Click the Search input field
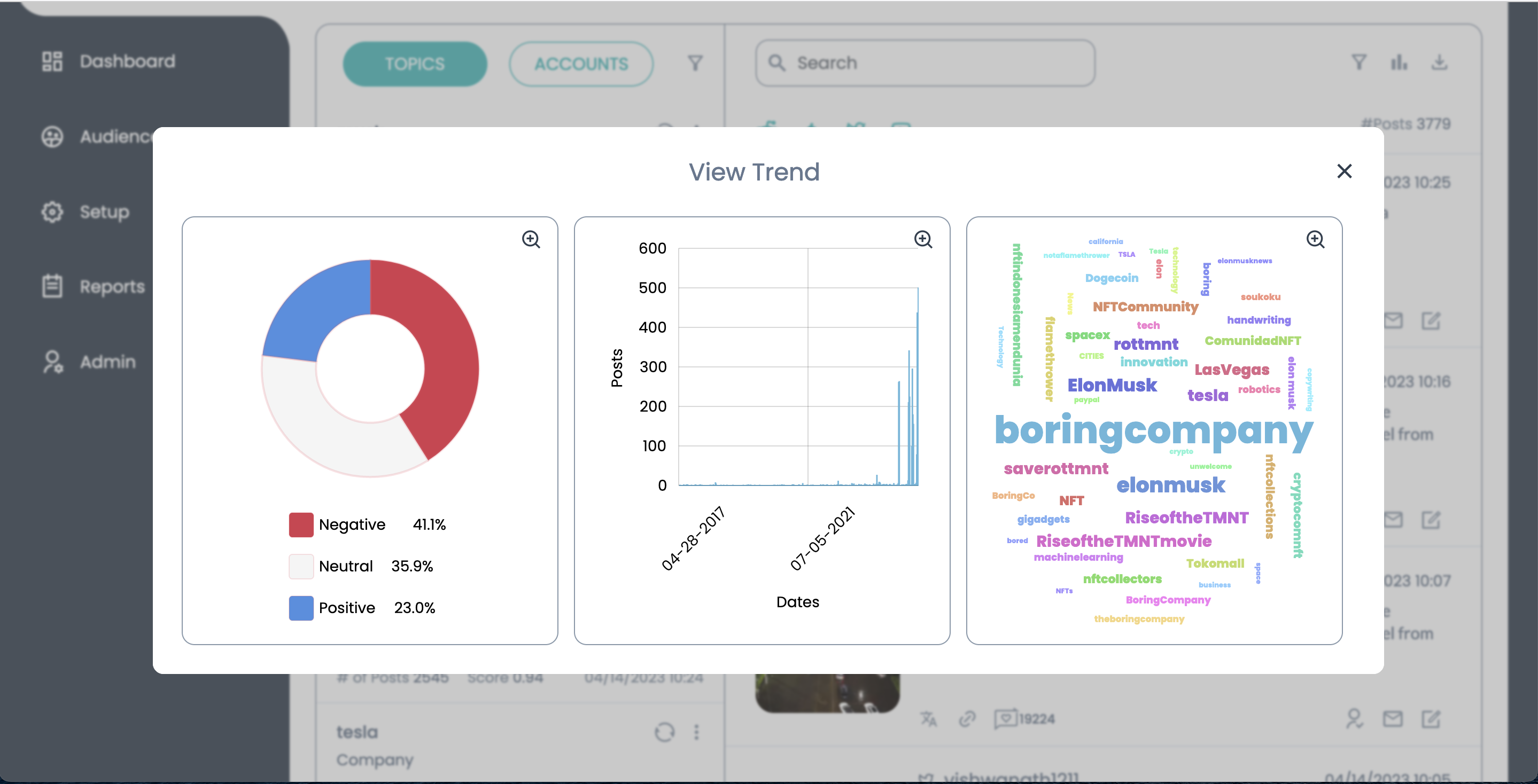 tap(925, 63)
